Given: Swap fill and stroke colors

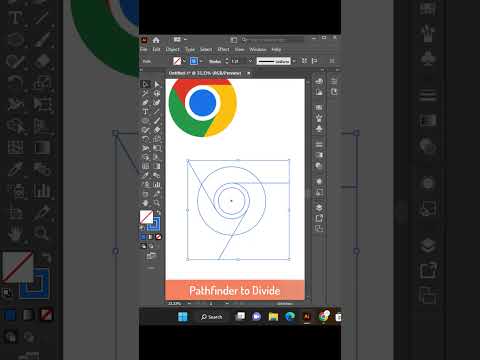Looking at the screenshot, I should (x=159, y=213).
